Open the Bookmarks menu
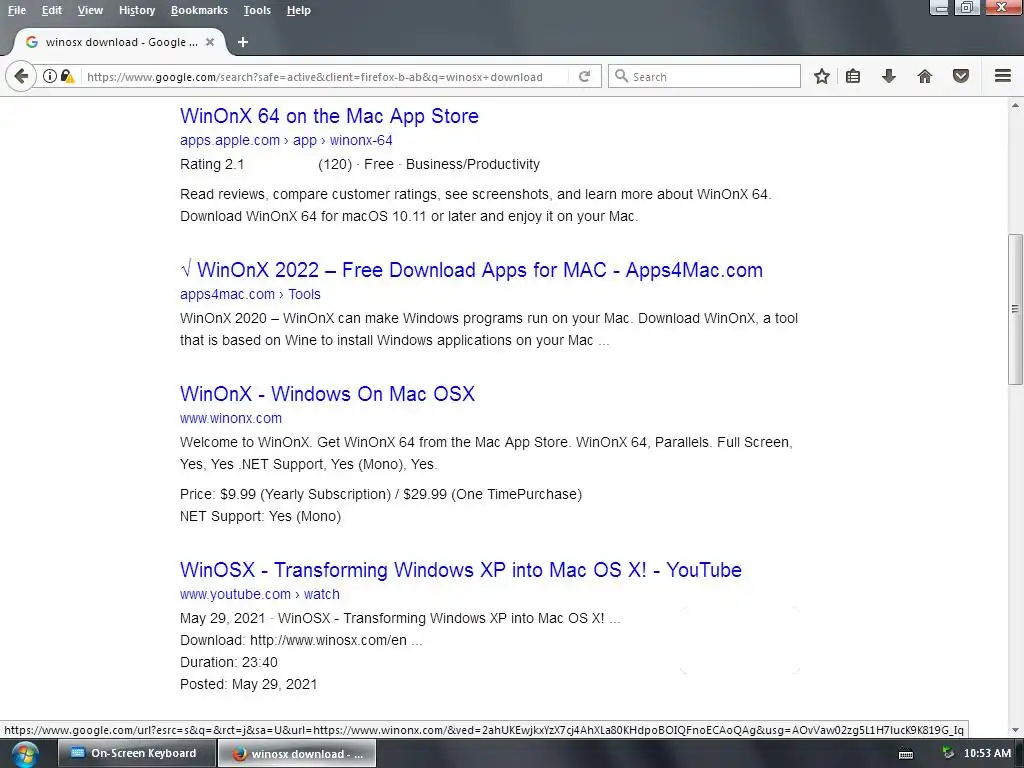1024x768 pixels. coord(199,10)
